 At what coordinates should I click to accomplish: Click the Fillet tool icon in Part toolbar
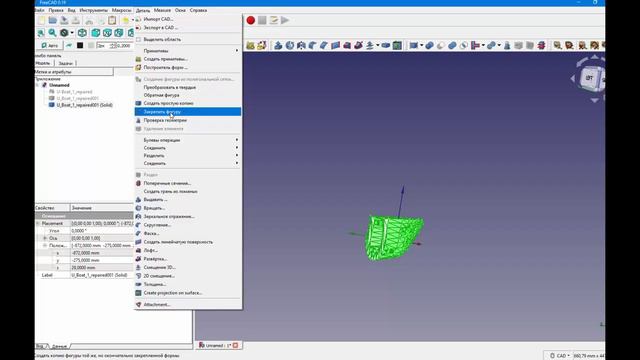click(x=313, y=45)
